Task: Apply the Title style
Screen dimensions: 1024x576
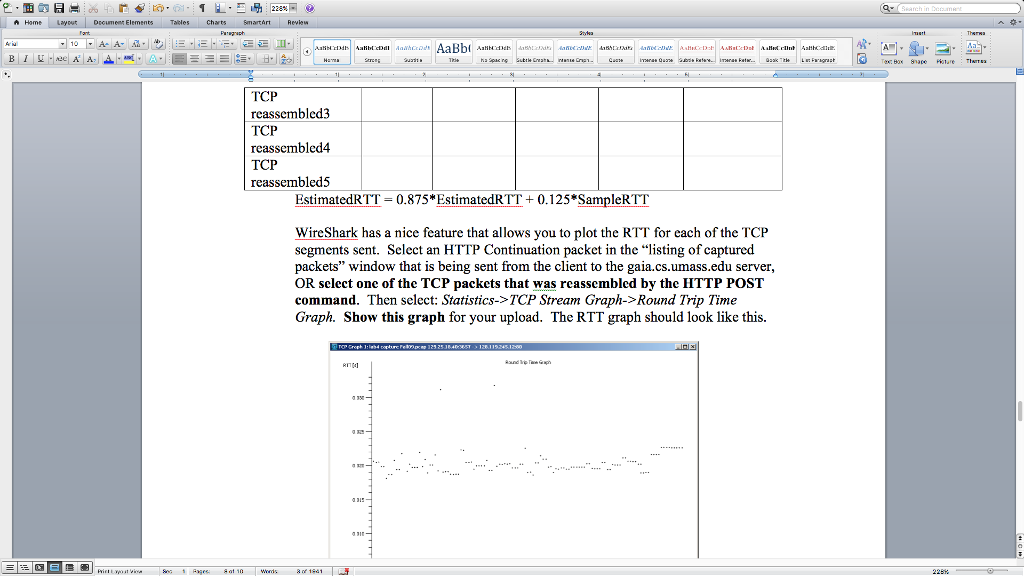Action: tap(454, 49)
